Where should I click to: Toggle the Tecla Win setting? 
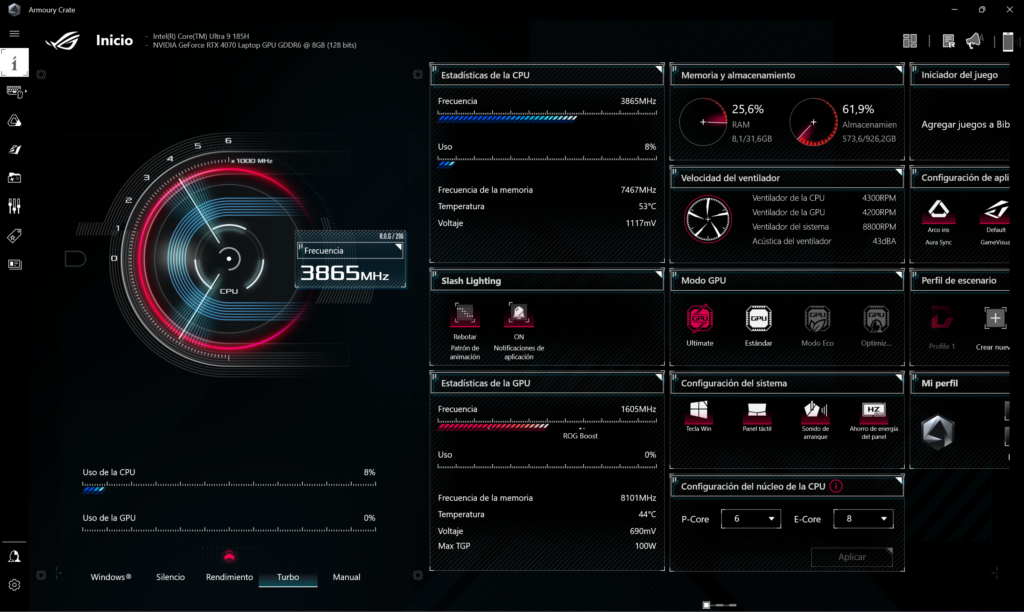(699, 411)
